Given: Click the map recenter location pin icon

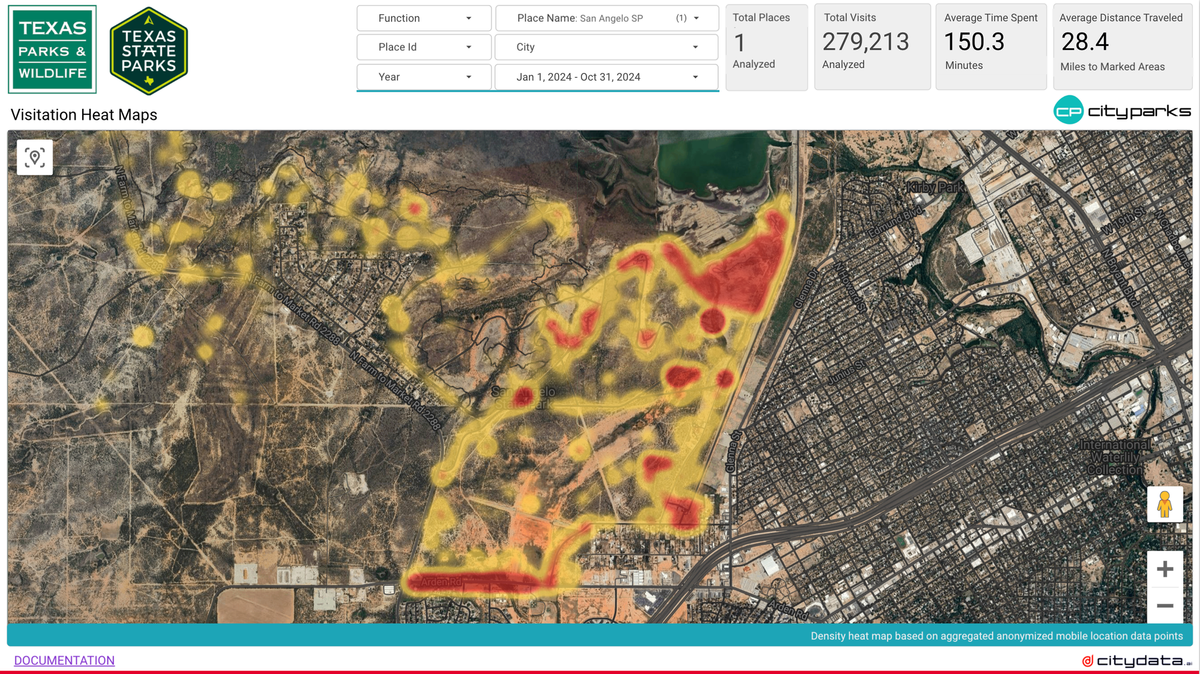Looking at the screenshot, I should [35, 157].
